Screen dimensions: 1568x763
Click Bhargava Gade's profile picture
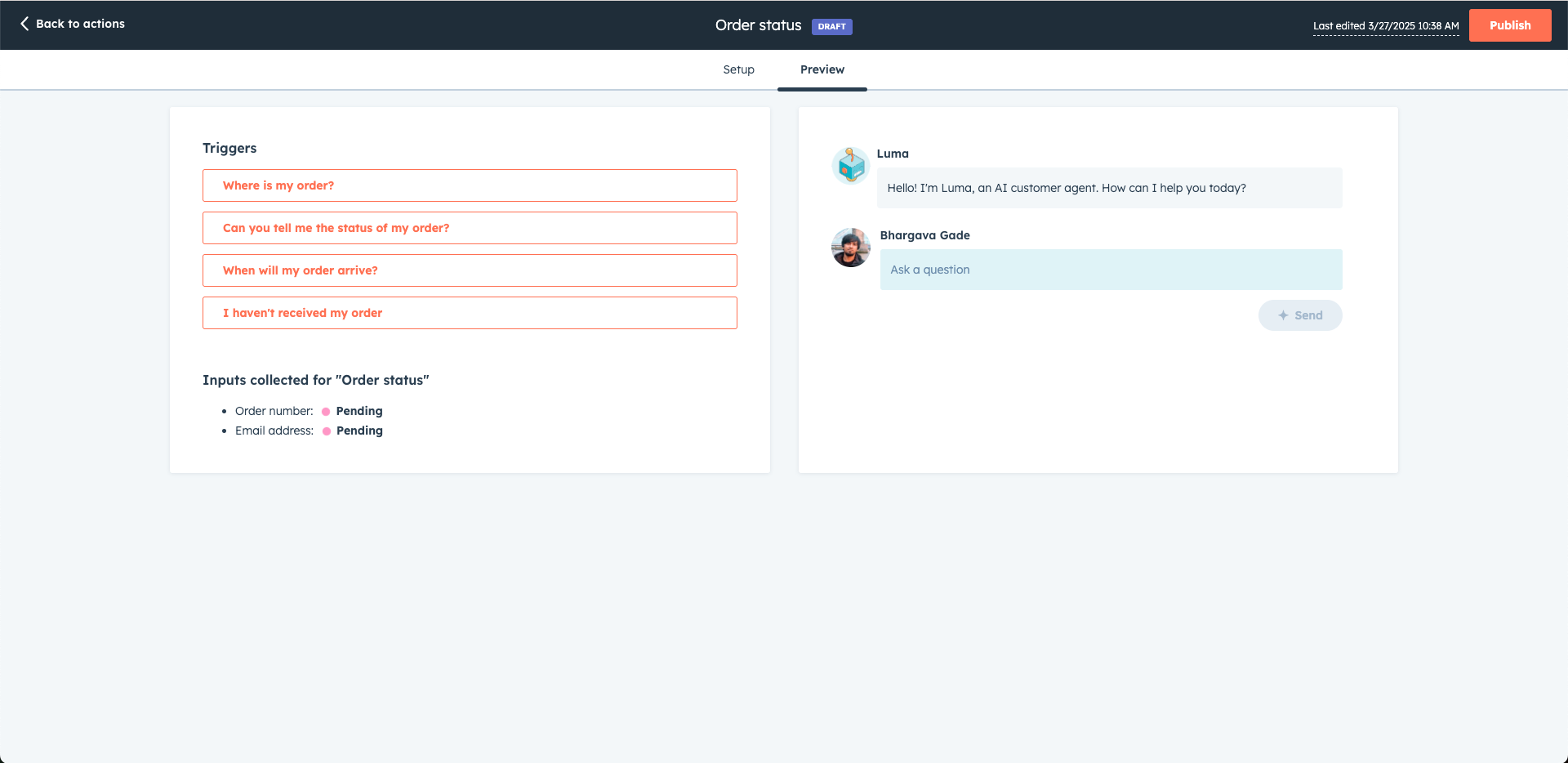(851, 248)
